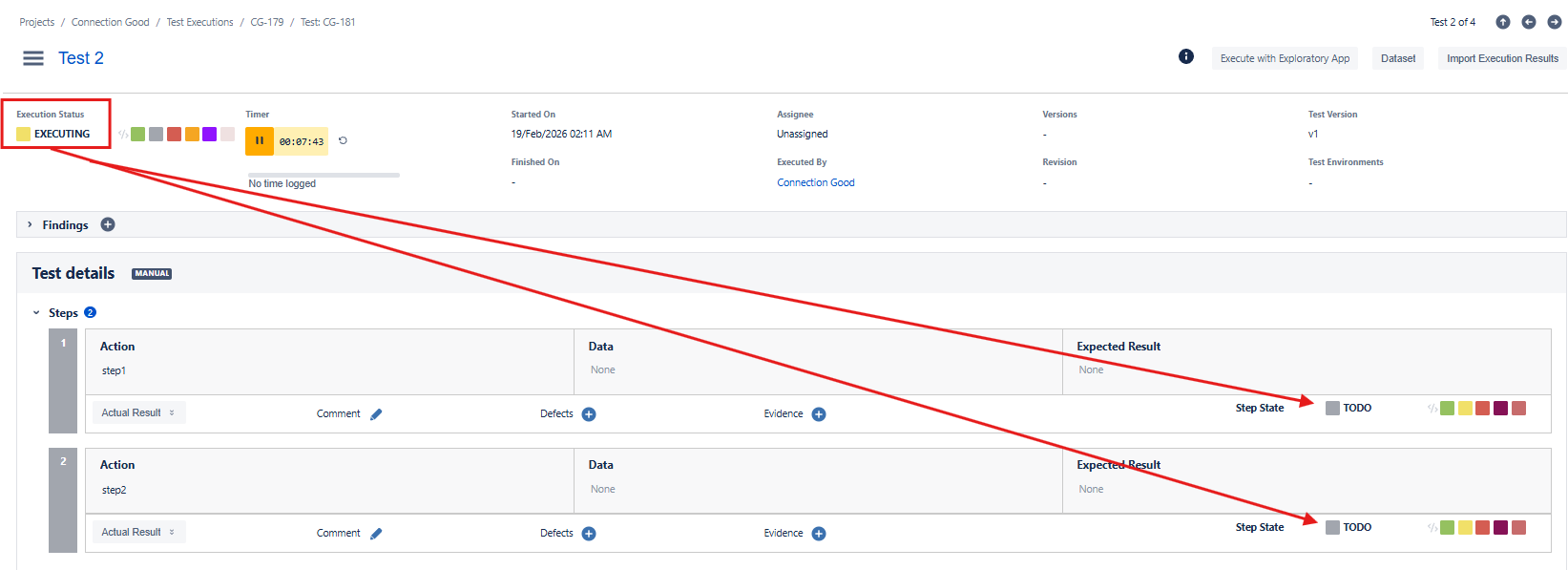Mark step1 state green
The image size is (1568, 570).
pos(1447,409)
